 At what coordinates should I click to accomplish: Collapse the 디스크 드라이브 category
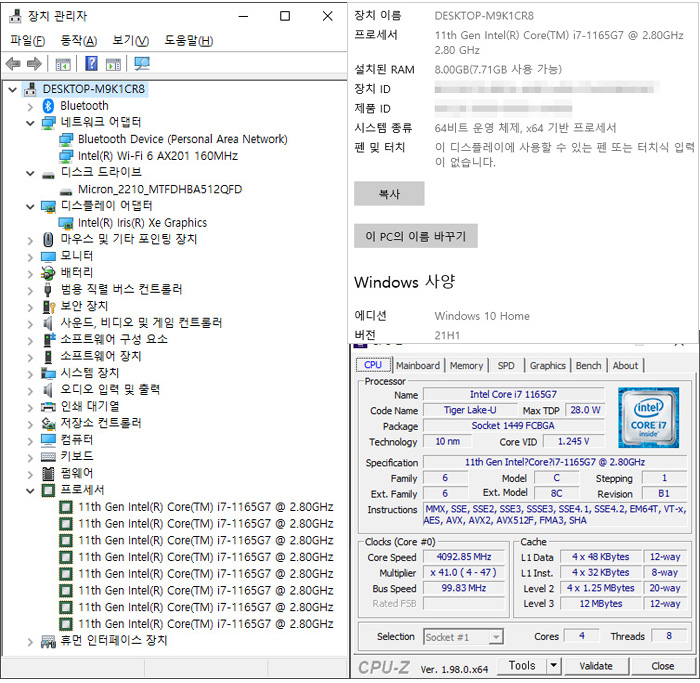30,174
